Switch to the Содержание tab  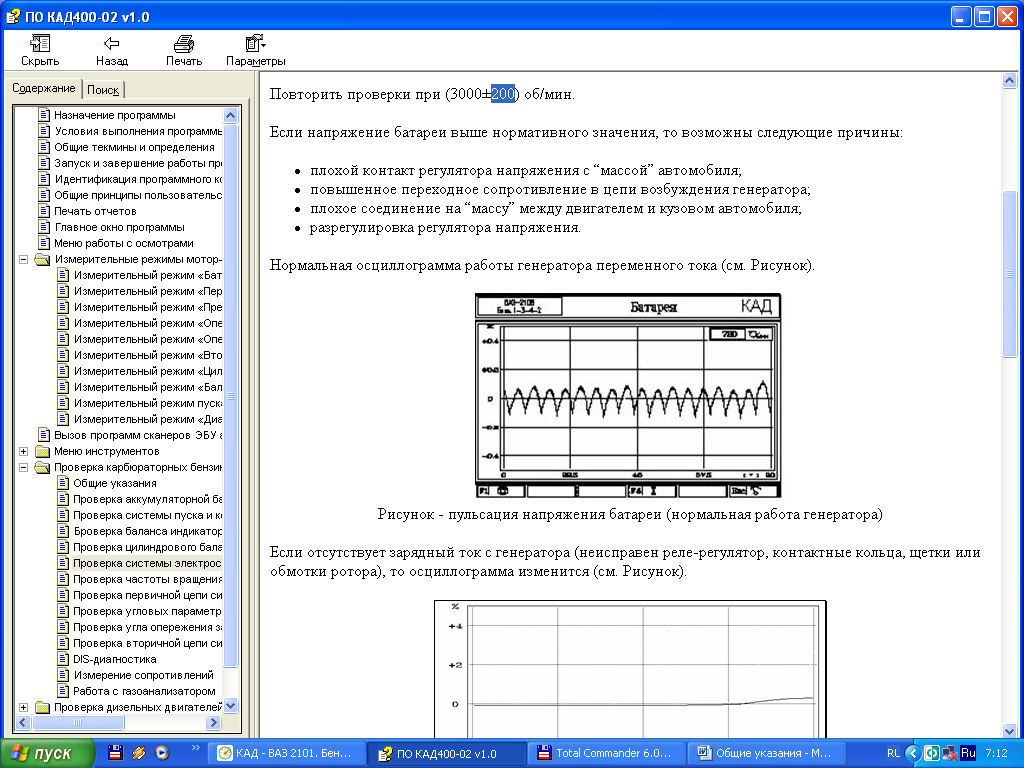coord(44,88)
